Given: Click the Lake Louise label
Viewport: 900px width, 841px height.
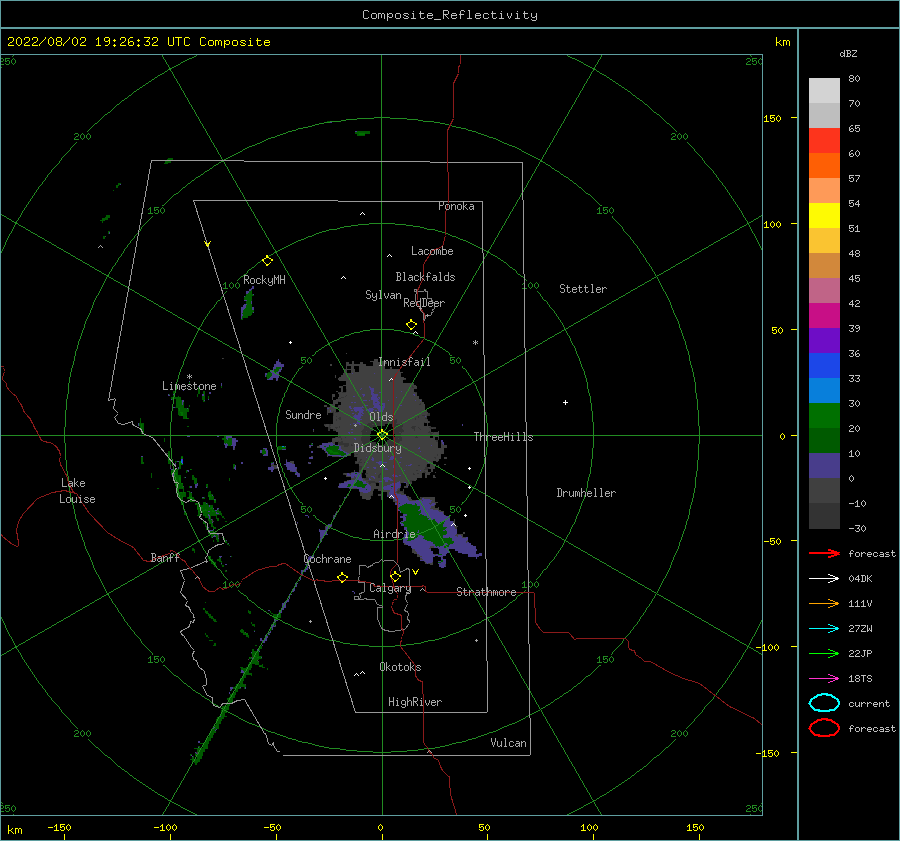Looking at the screenshot, I should (x=77, y=491).
